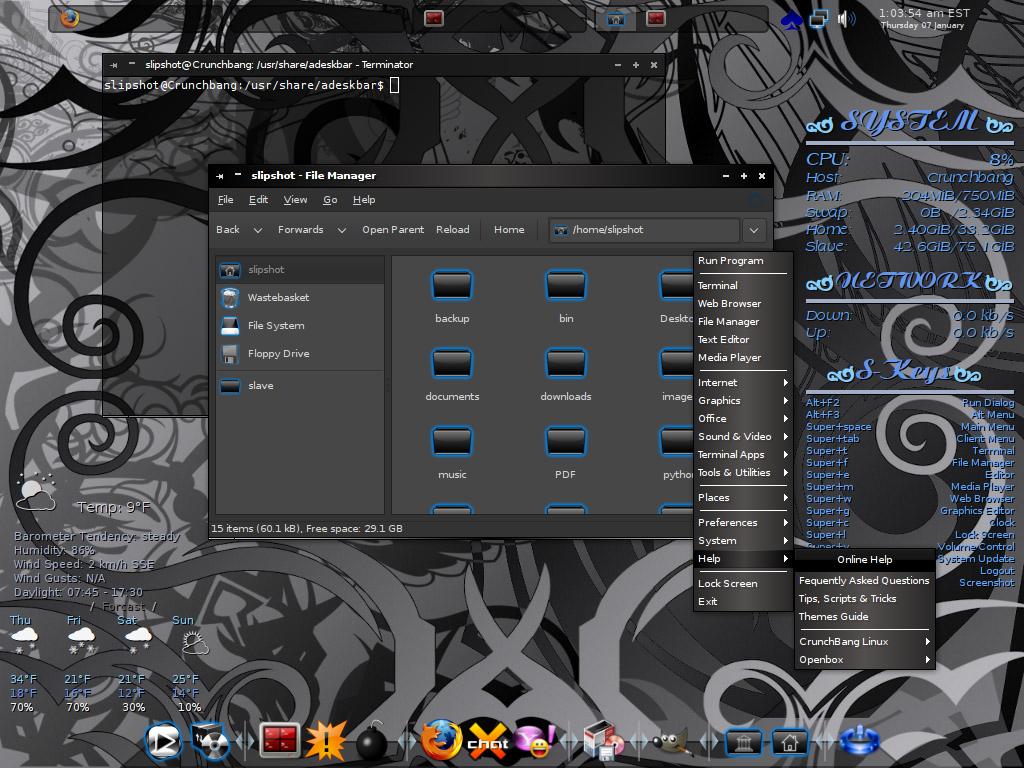Click Back in File Manager toolbar
Viewport: 1024px width, 768px height.
pyautogui.click(x=228, y=230)
